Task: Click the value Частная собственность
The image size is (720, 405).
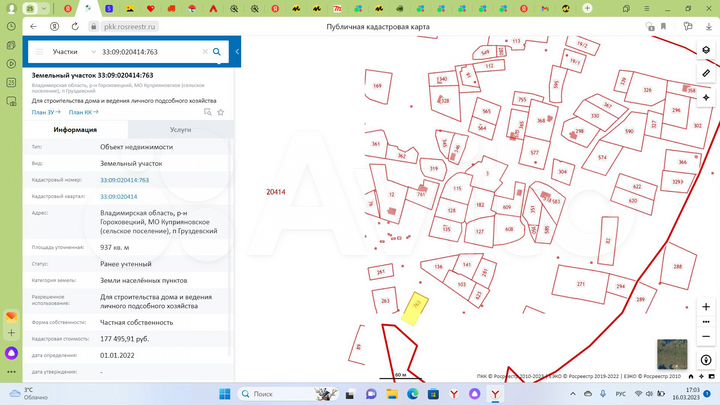Action: (137, 323)
